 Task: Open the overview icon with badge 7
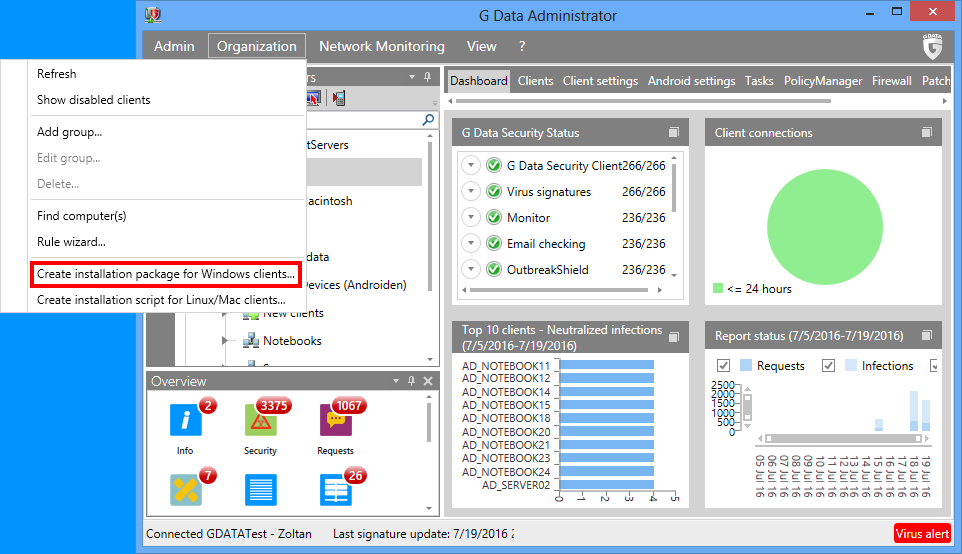[185, 490]
